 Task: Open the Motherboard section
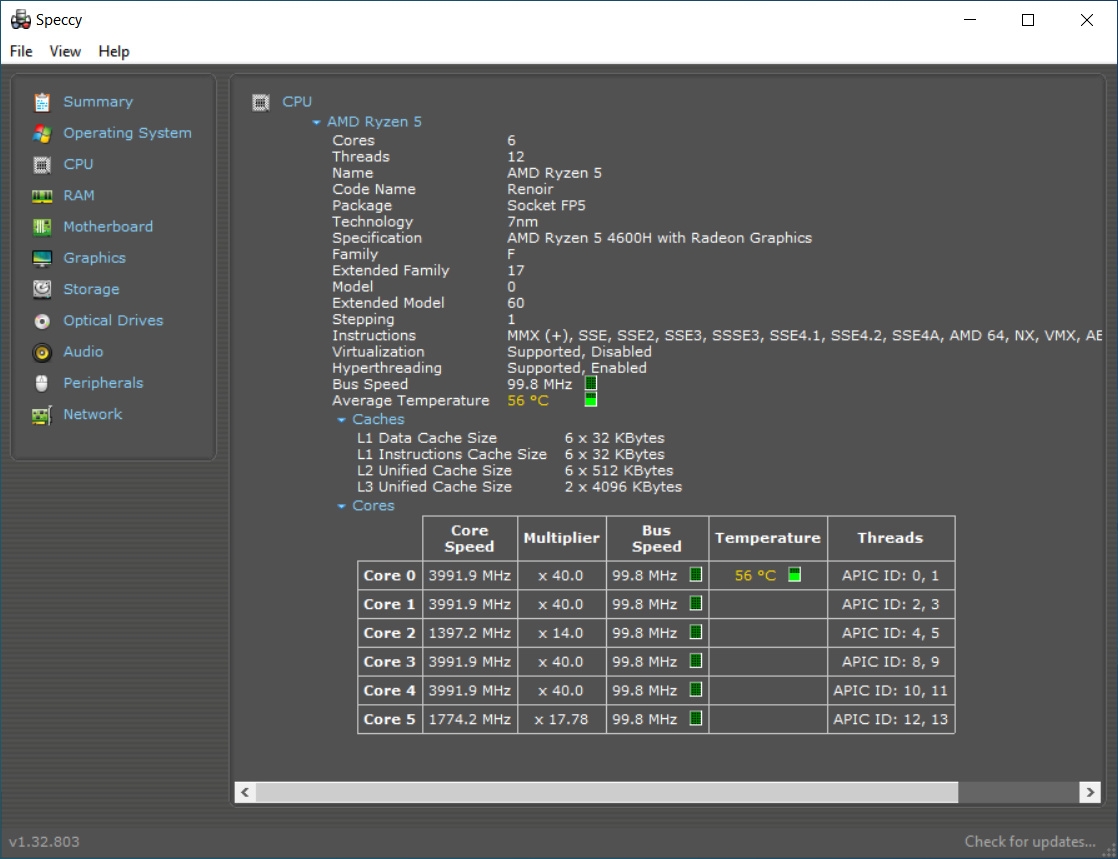(108, 227)
